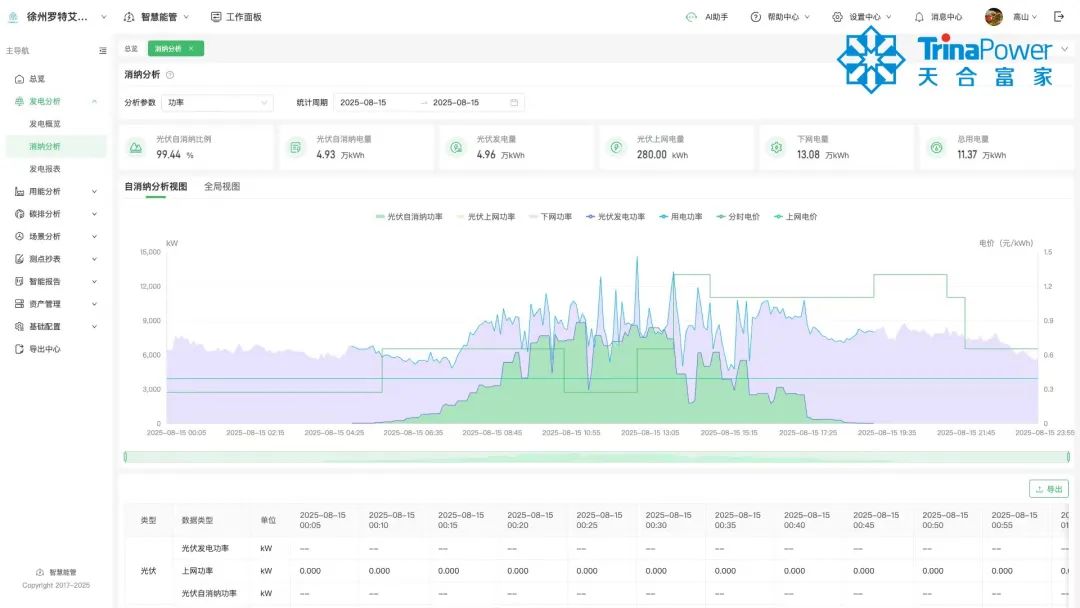Viewport: 1080px width, 608px height.
Task: Switch to the 全局视图 tab
Action: point(222,187)
